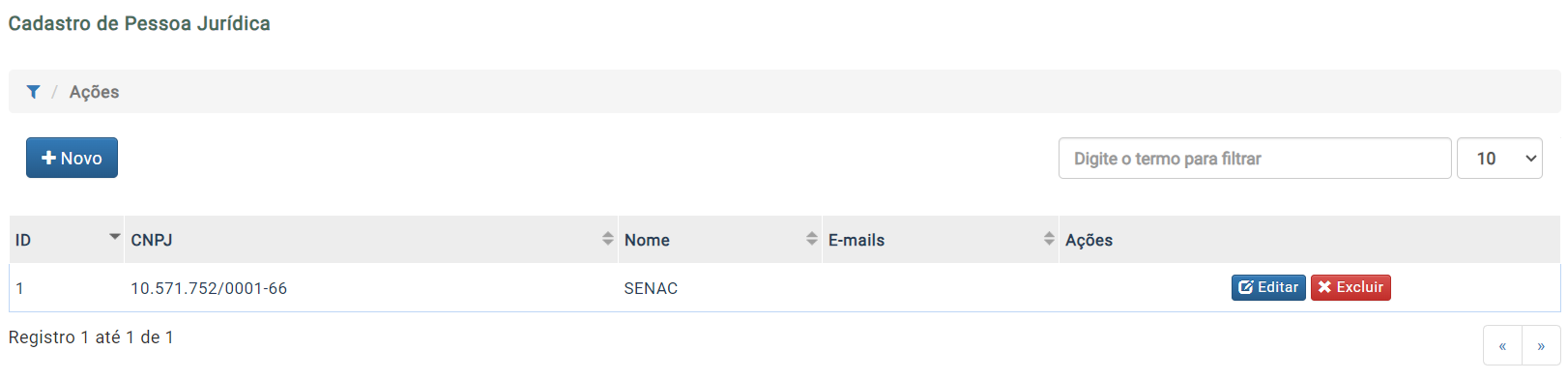Select the CNPJ value 10.571.752/0001-66
This screenshot has height=380, width=1568.
click(x=209, y=288)
